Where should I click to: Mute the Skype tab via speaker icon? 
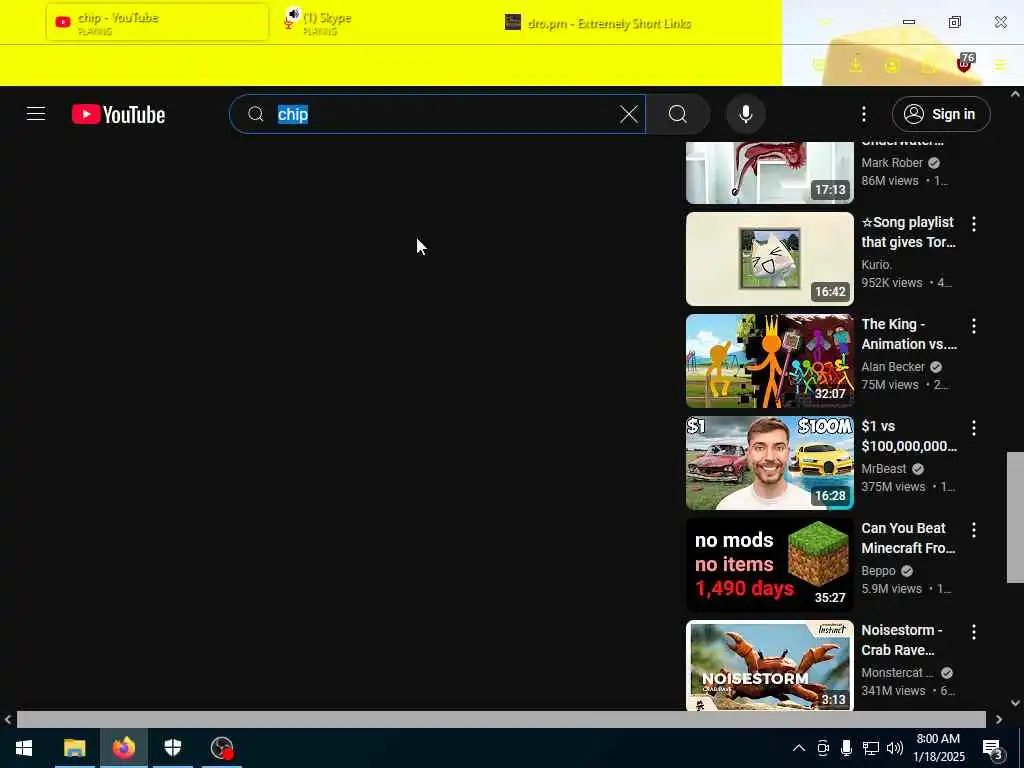(294, 14)
